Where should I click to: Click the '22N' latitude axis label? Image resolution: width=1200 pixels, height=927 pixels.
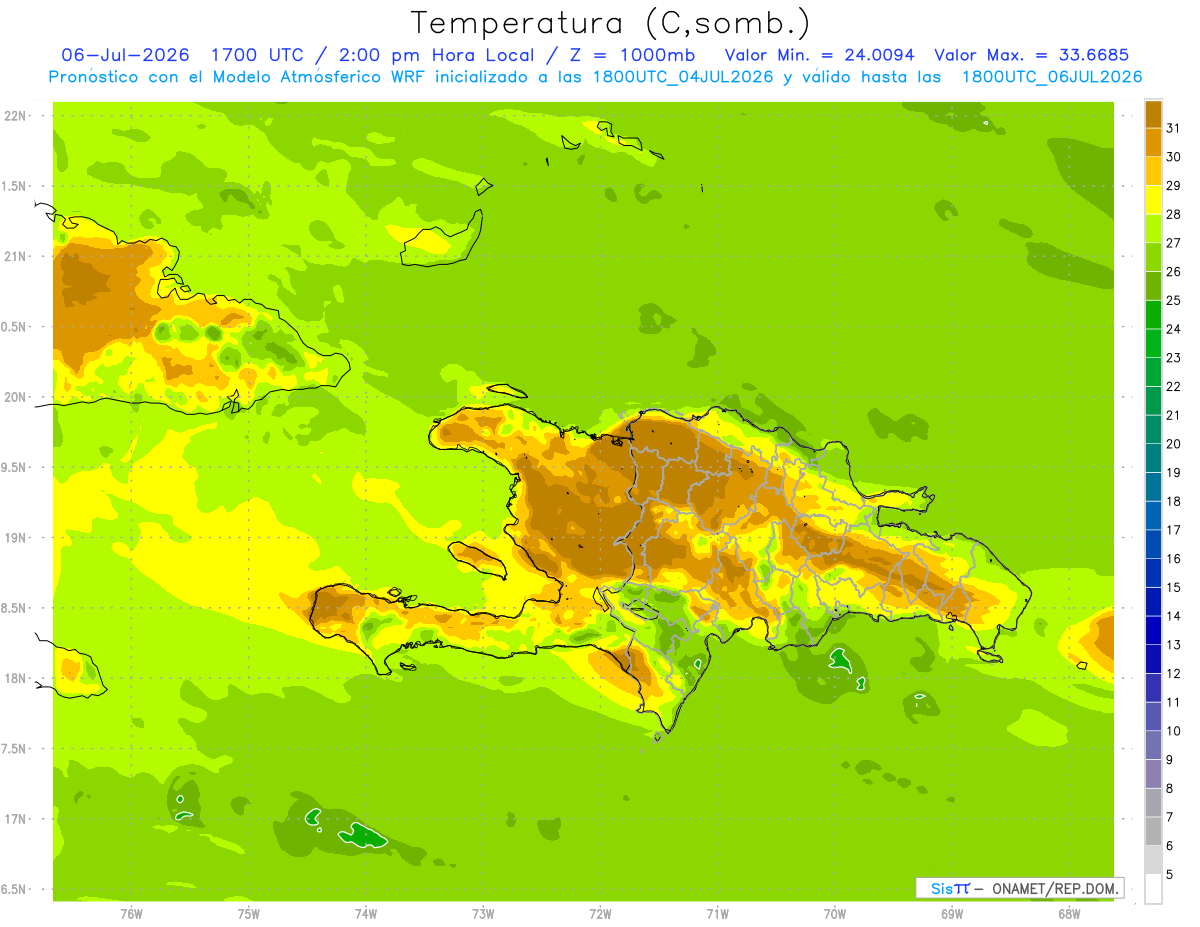(15, 116)
